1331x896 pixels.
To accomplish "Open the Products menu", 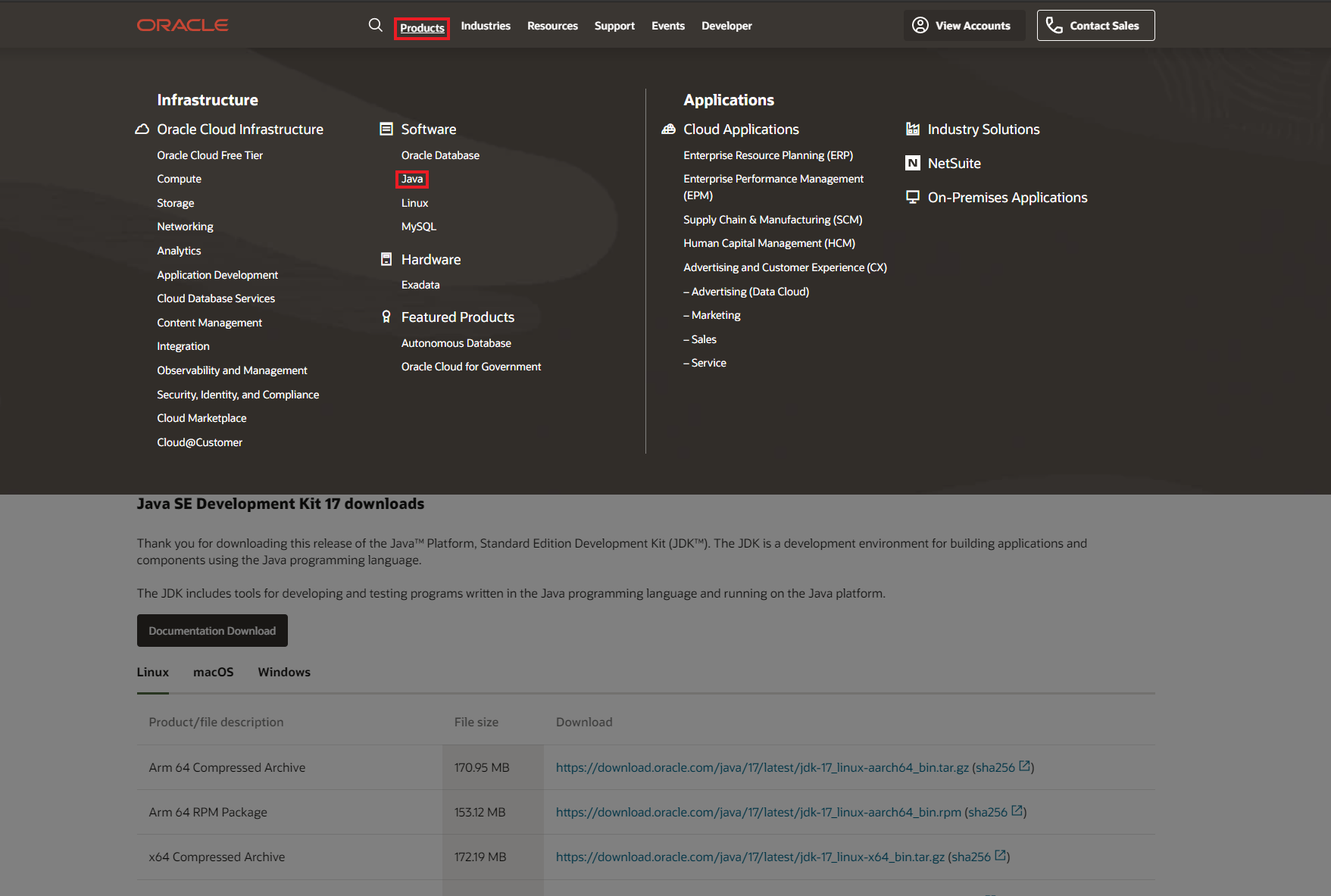I will pyautogui.click(x=422, y=28).
